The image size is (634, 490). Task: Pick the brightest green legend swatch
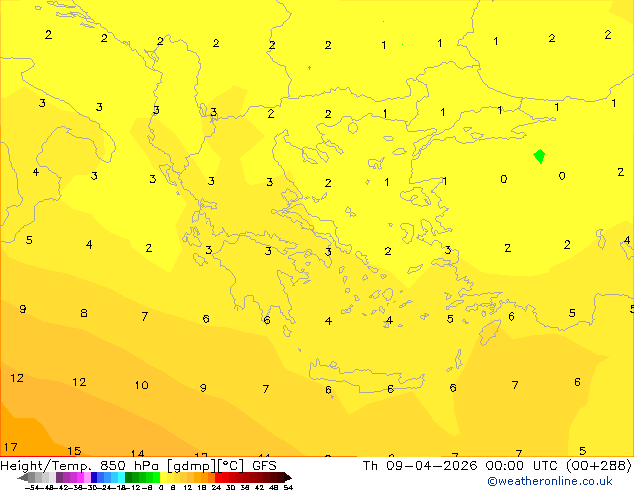pyautogui.click(x=156, y=477)
